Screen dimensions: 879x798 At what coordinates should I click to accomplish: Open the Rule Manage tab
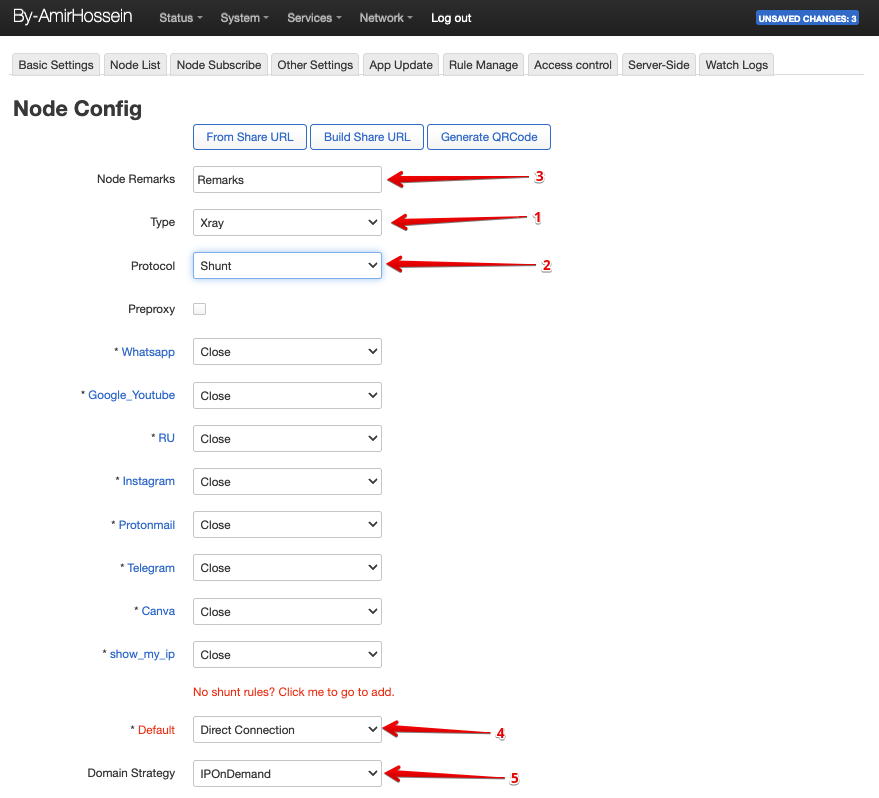tap(483, 65)
